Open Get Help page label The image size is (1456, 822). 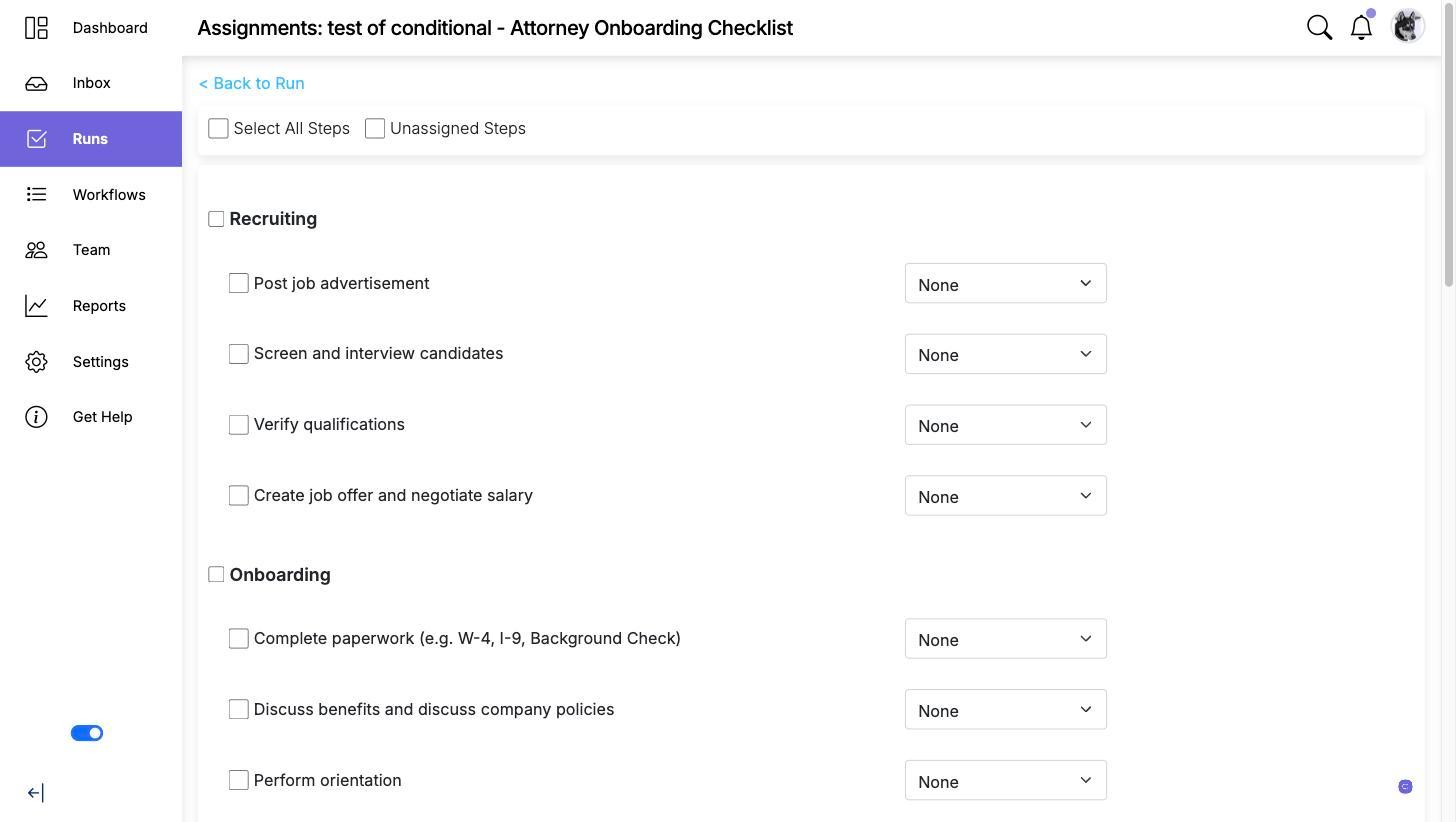[x=102, y=417]
